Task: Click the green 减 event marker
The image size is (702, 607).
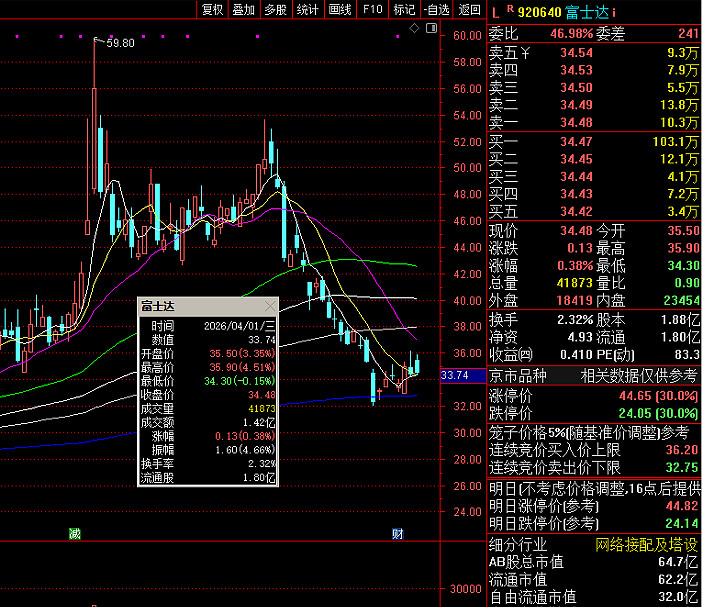Action: [74, 534]
